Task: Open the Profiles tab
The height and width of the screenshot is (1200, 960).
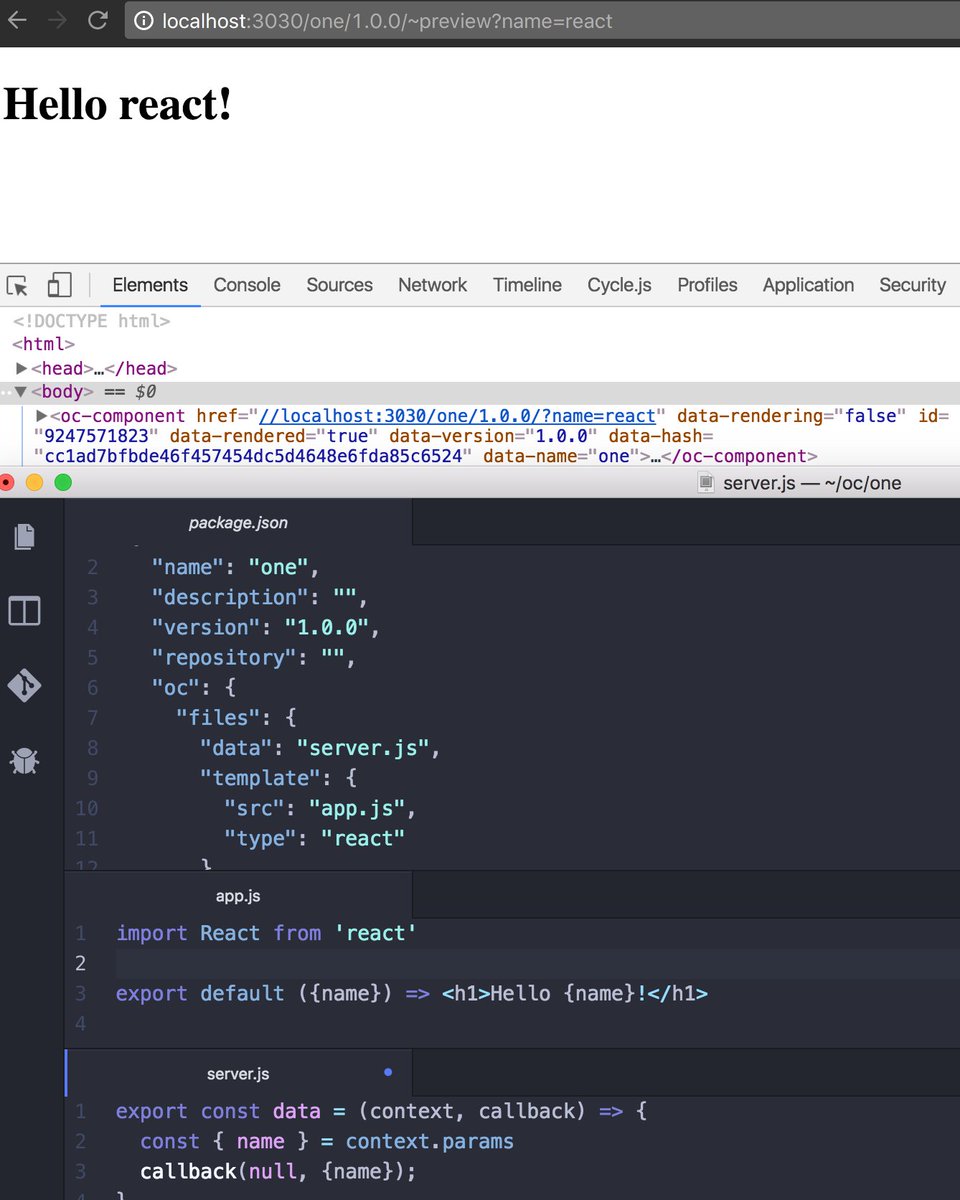Action: 707,285
